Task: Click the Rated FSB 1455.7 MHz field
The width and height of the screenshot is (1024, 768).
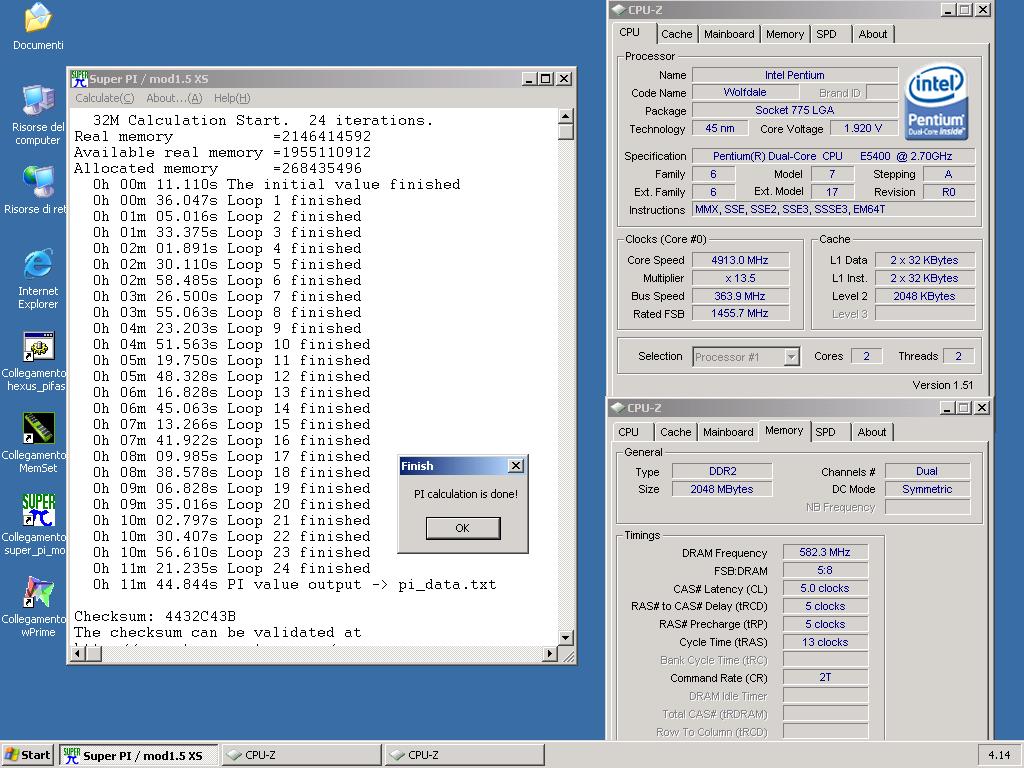Action: tap(740, 313)
